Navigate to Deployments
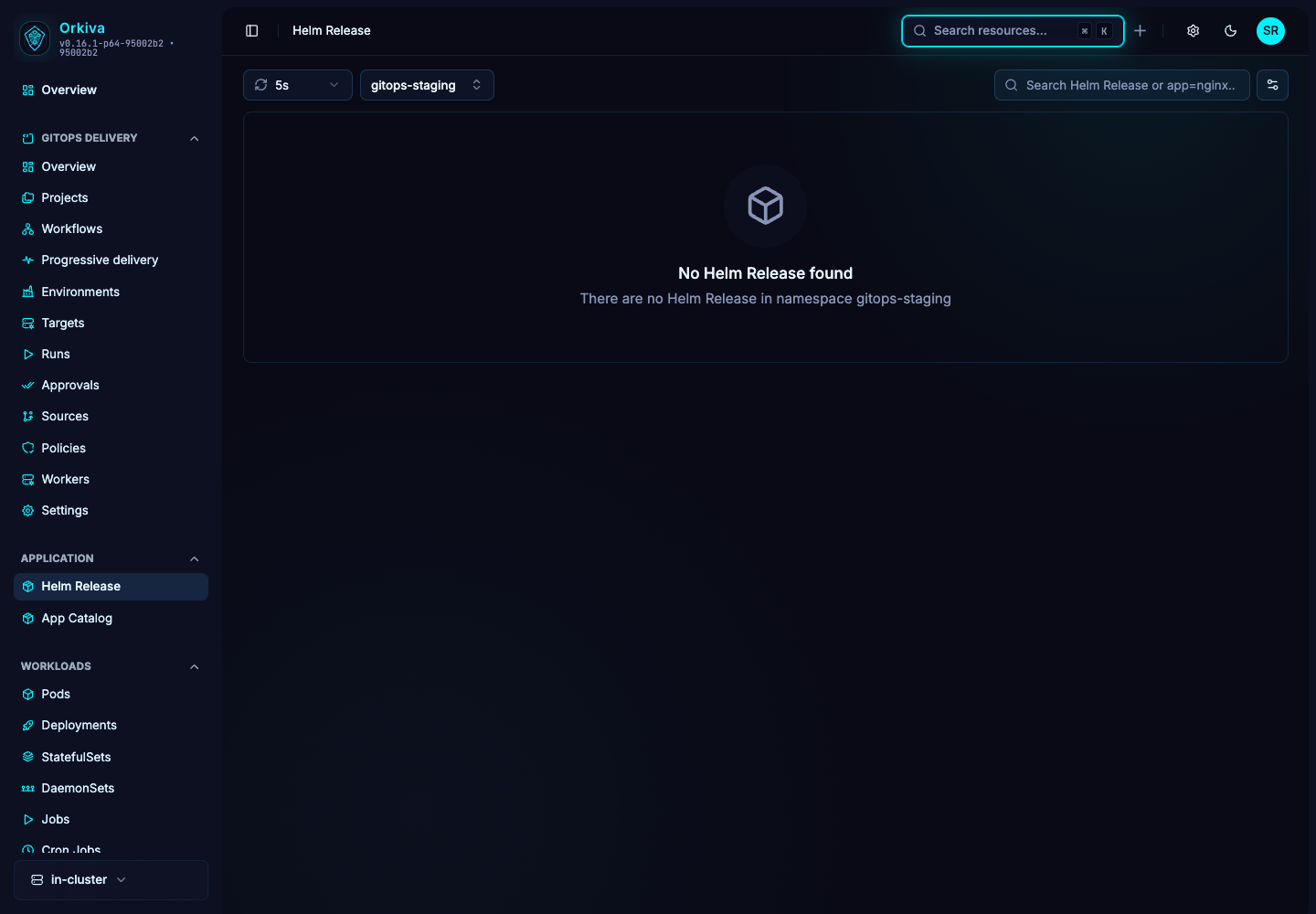Screen dimensions: 1316x914 coord(111,726)
